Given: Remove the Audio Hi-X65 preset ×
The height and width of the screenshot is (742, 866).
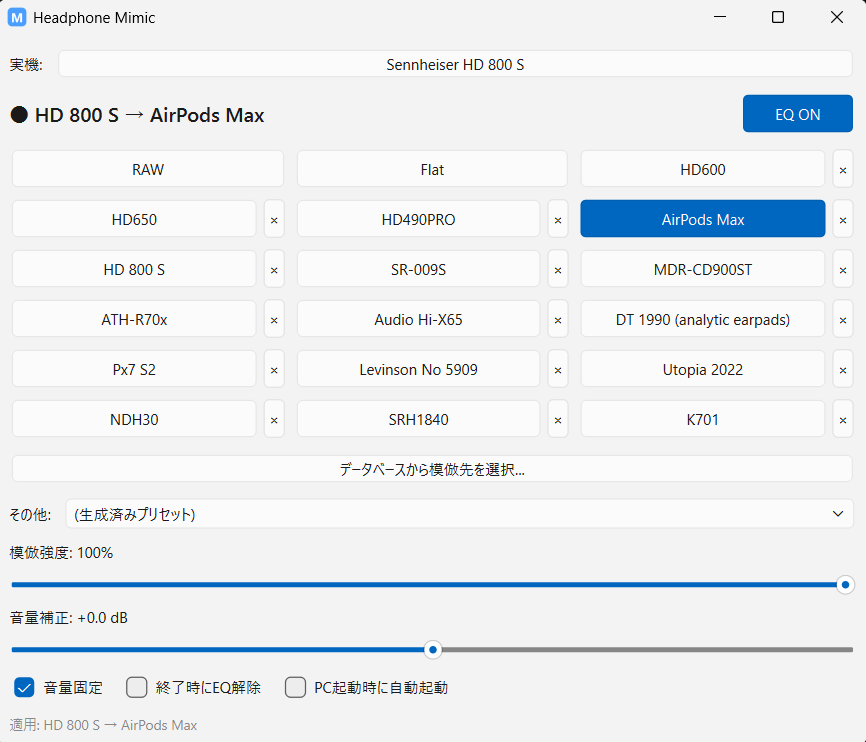Looking at the screenshot, I should [x=558, y=319].
